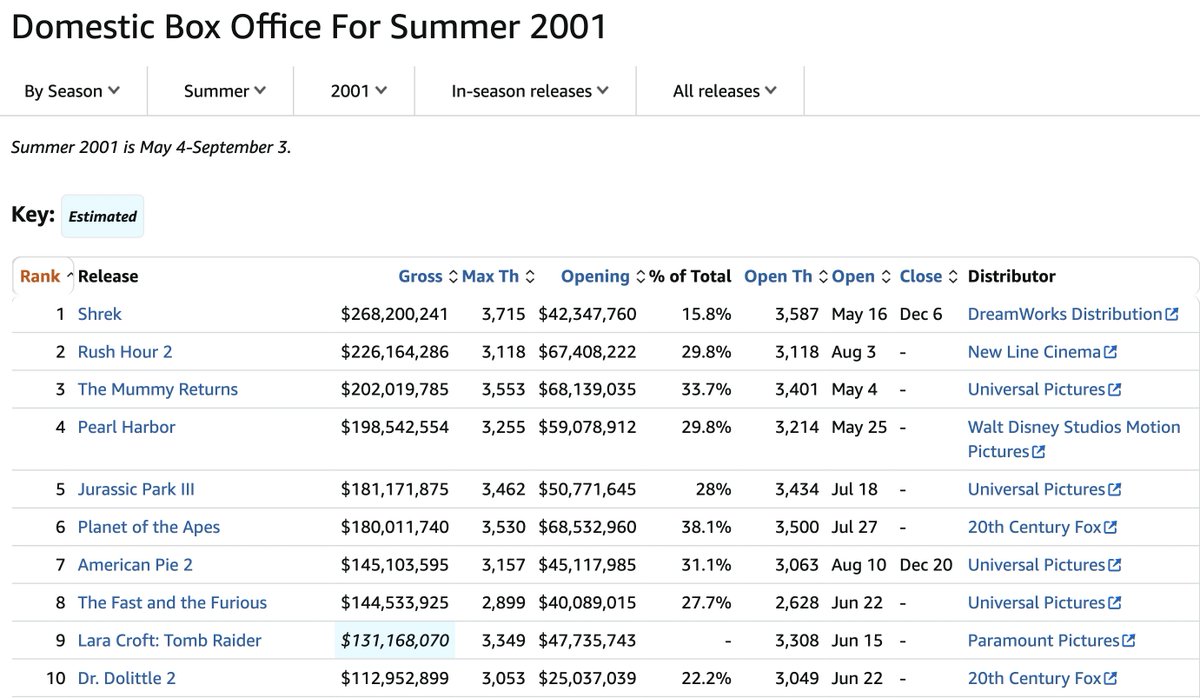This screenshot has width=1200, height=698.
Task: Sort table by Open Th column
Action: point(786,276)
